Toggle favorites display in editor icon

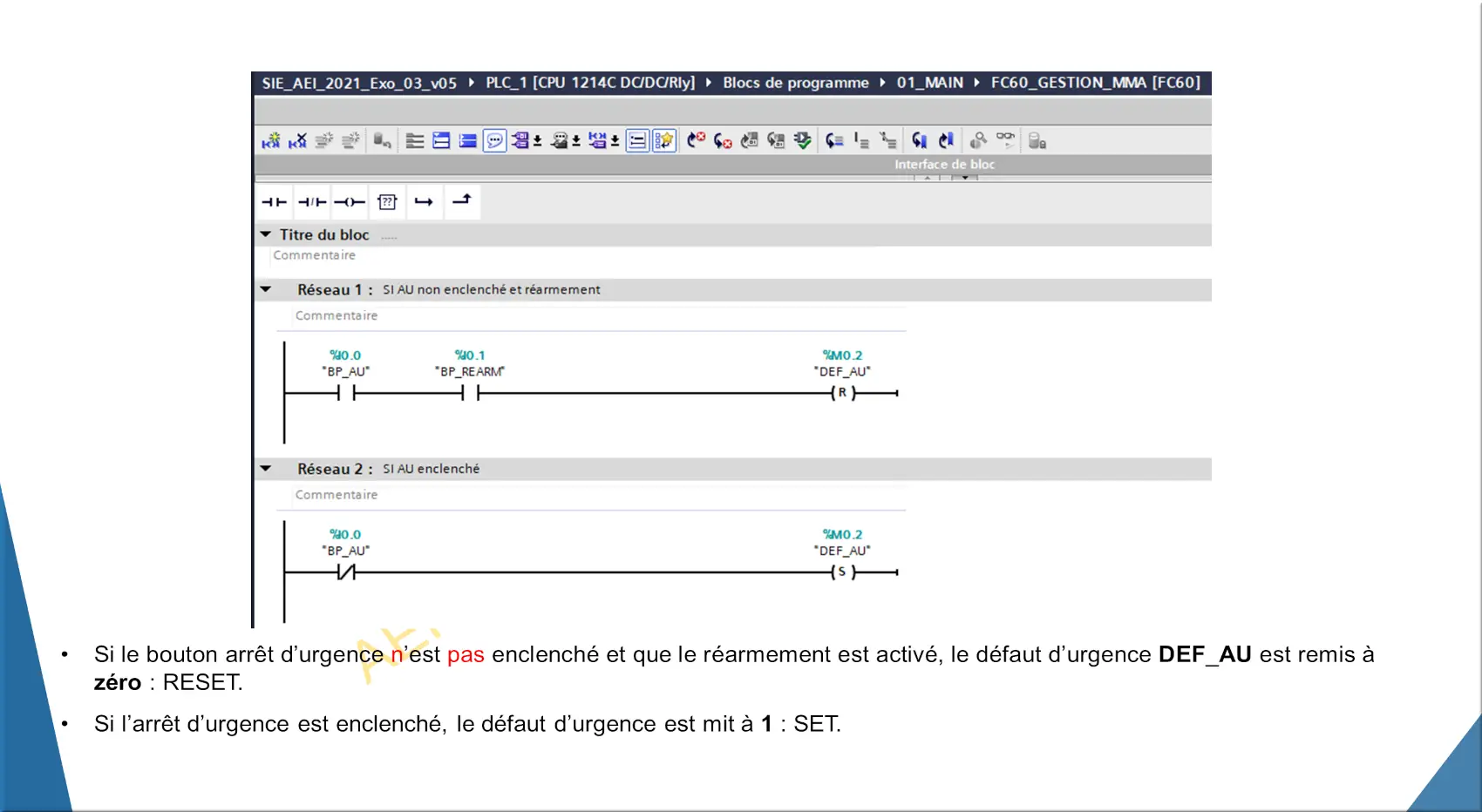664,140
